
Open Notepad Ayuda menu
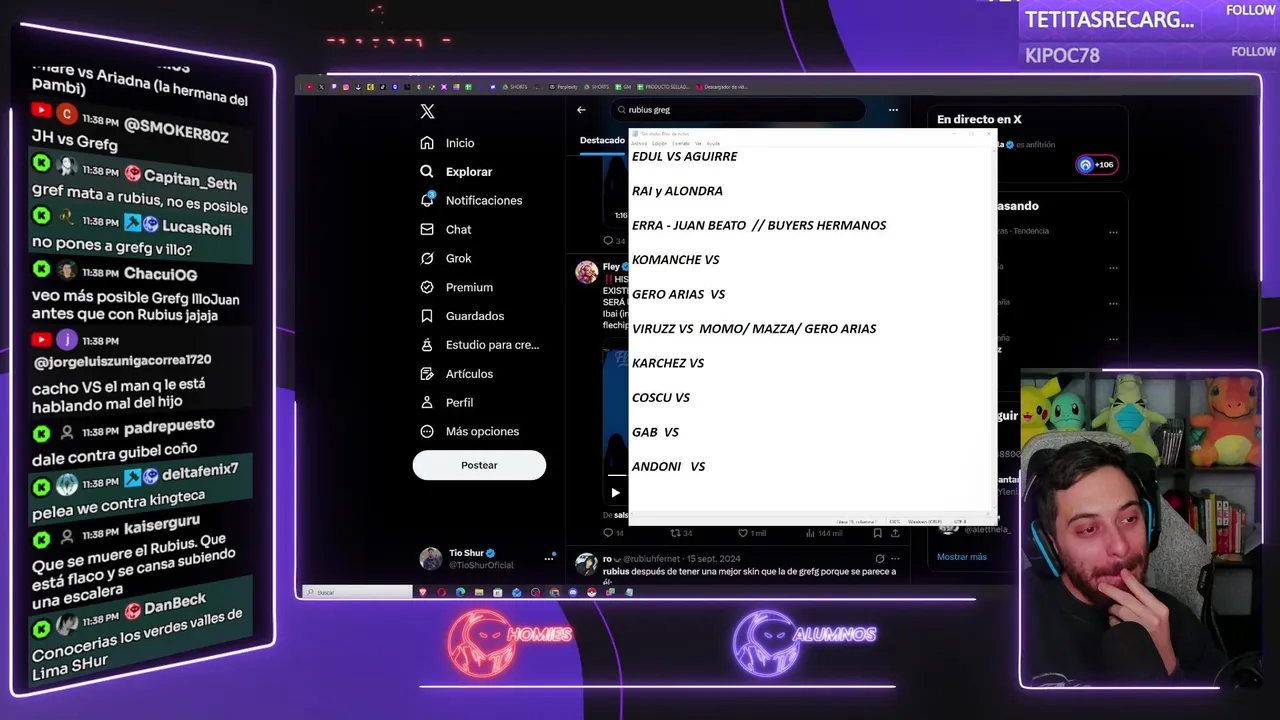(x=713, y=143)
